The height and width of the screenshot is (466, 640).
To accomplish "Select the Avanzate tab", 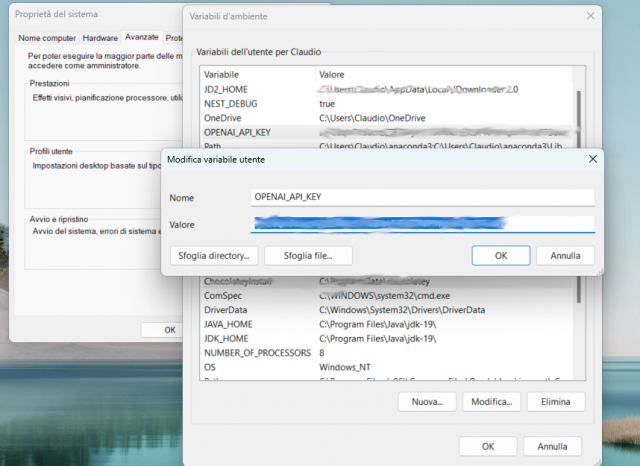I will (142, 37).
